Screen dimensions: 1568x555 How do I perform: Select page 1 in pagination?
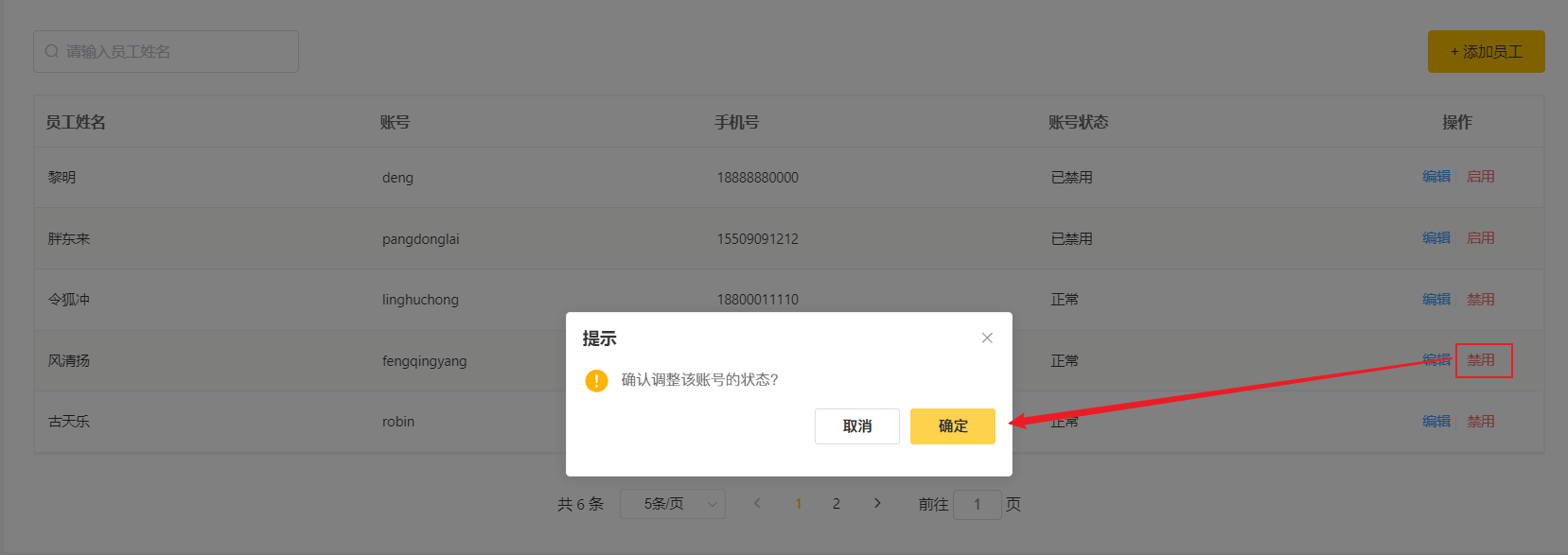point(798,504)
